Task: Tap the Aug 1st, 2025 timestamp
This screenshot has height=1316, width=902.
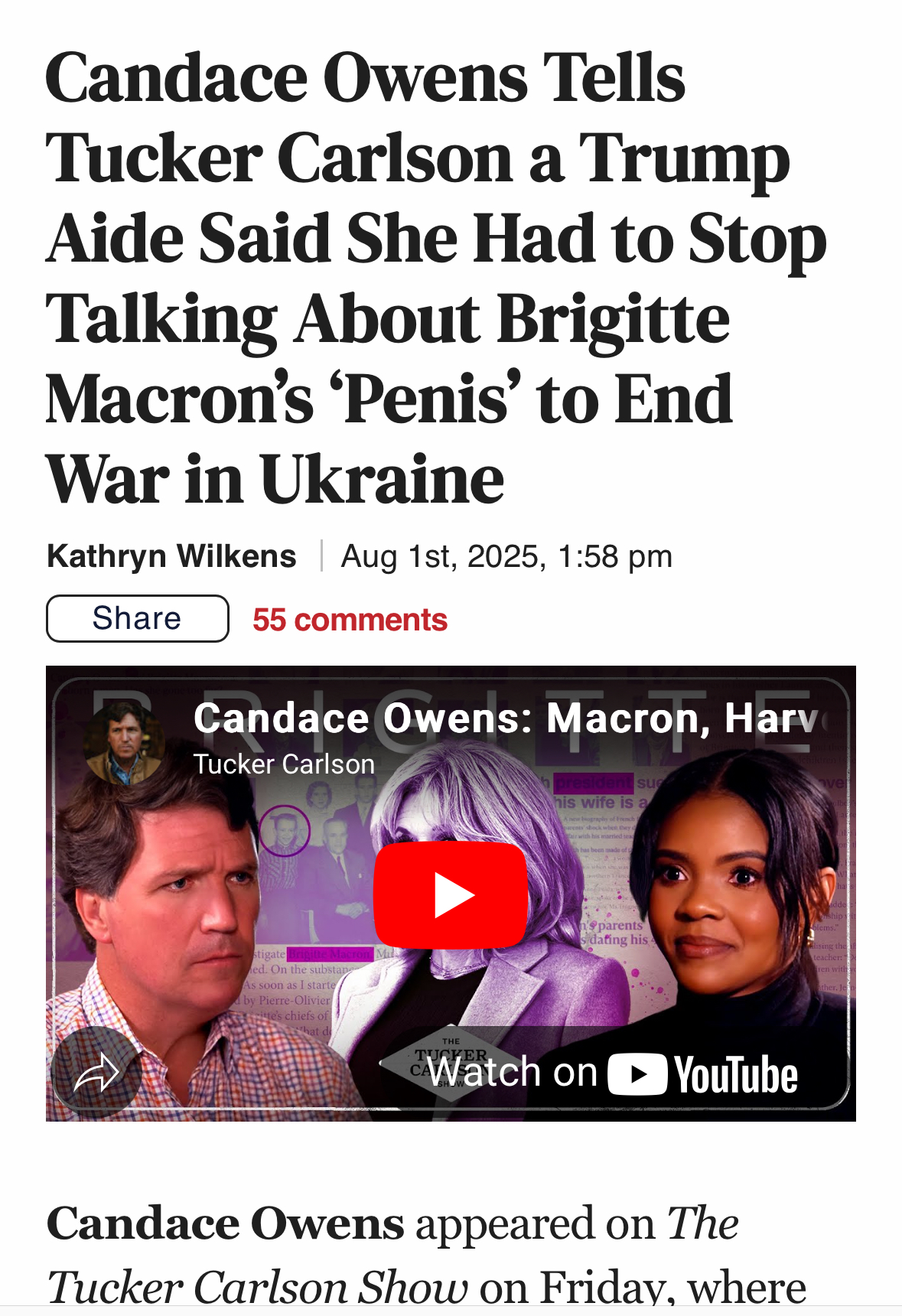Action: coord(506,556)
